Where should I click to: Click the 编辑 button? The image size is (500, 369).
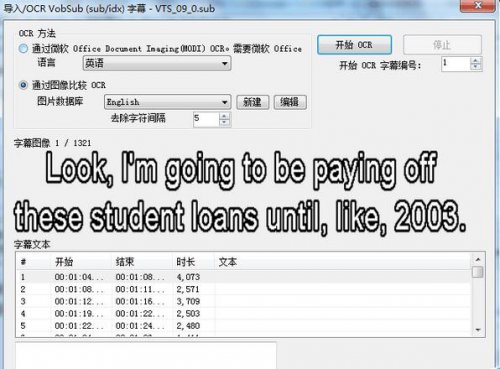point(290,102)
